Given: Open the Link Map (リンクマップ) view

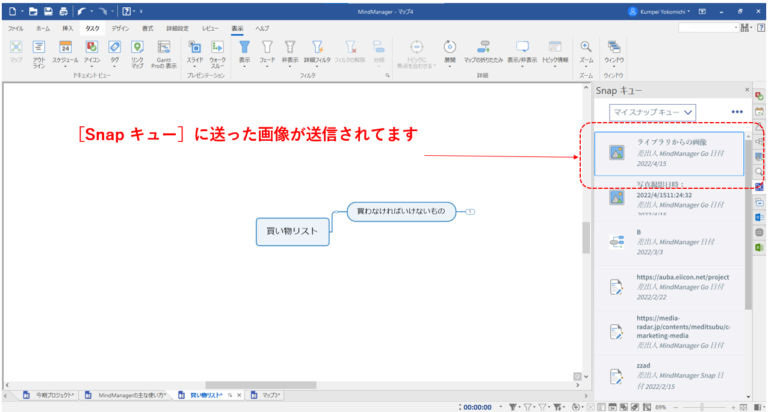Looking at the screenshot, I should coord(138,53).
